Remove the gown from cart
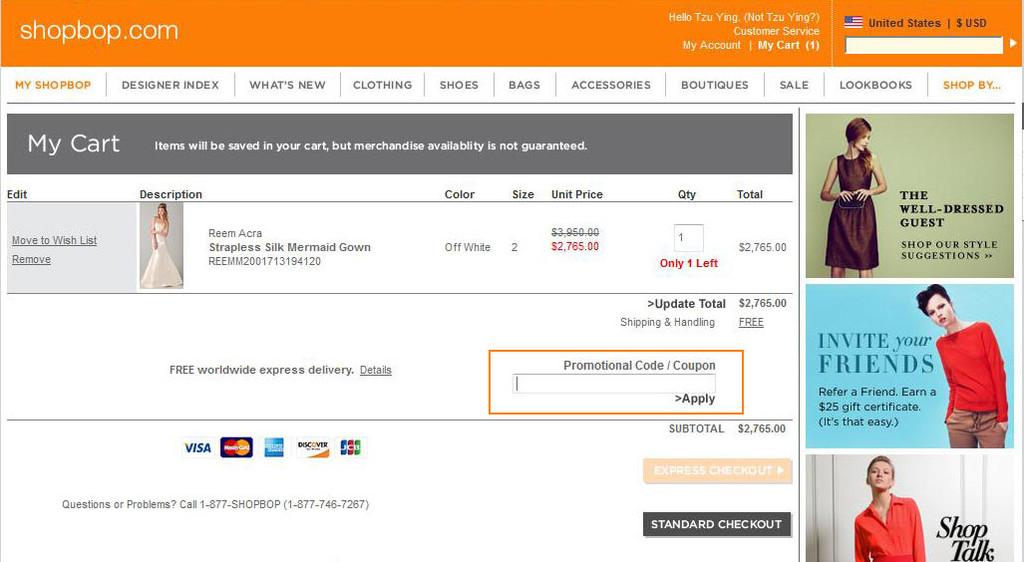Screen dimensions: 1024x562 click(x=31, y=259)
